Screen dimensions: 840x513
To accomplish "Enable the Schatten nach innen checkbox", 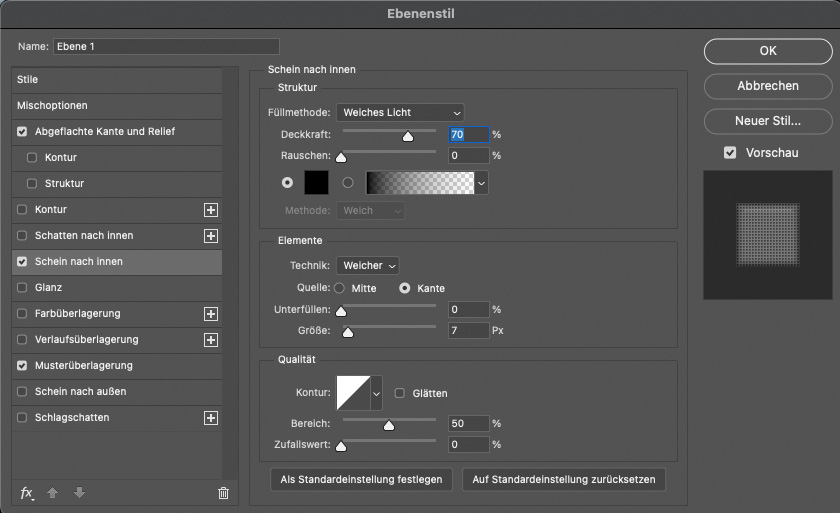I will [22, 236].
